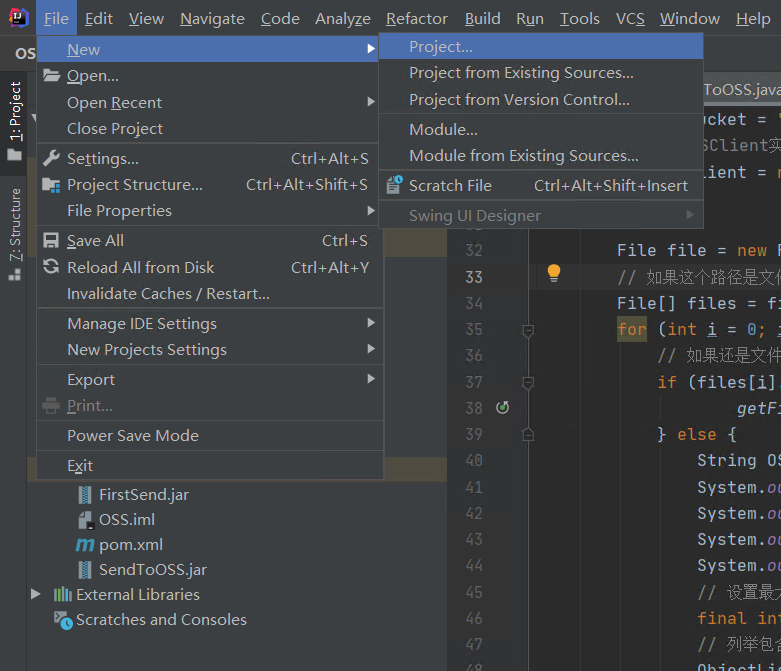Toggle Power Save Mode

coord(133,436)
